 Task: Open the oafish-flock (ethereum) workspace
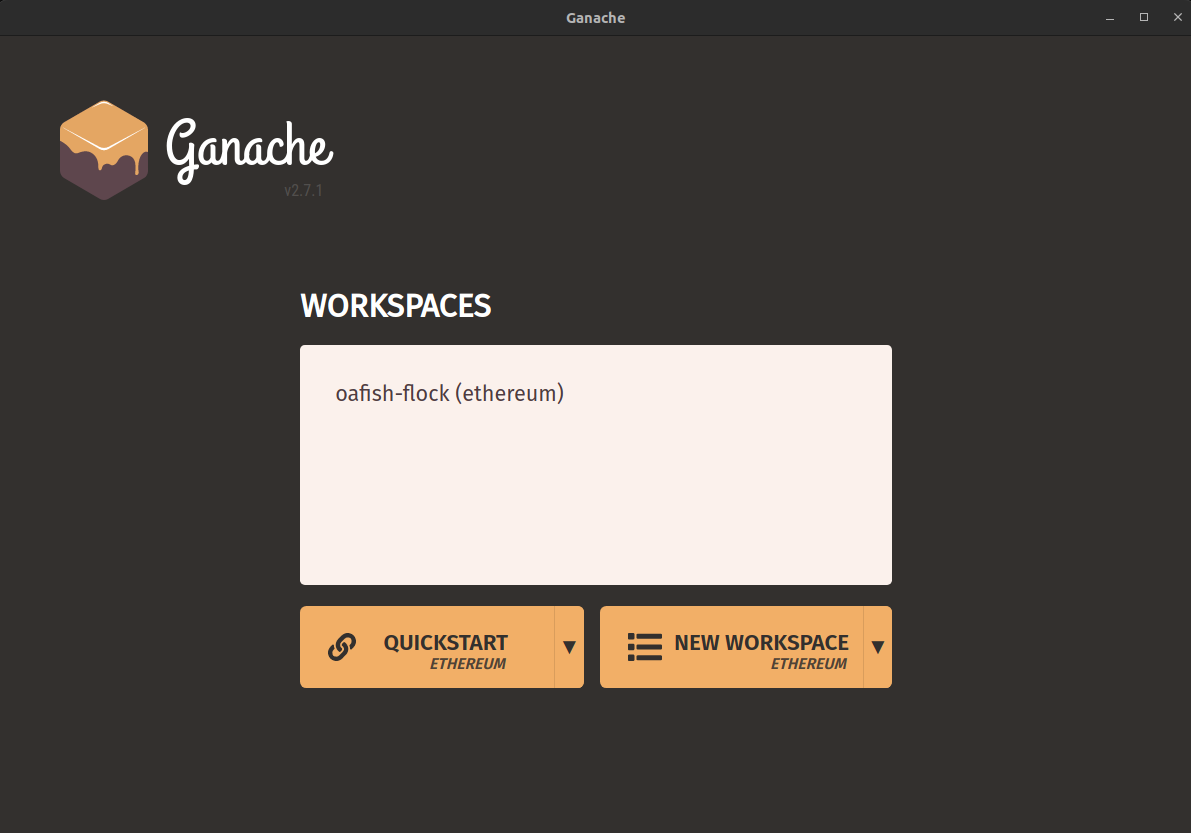click(x=450, y=393)
